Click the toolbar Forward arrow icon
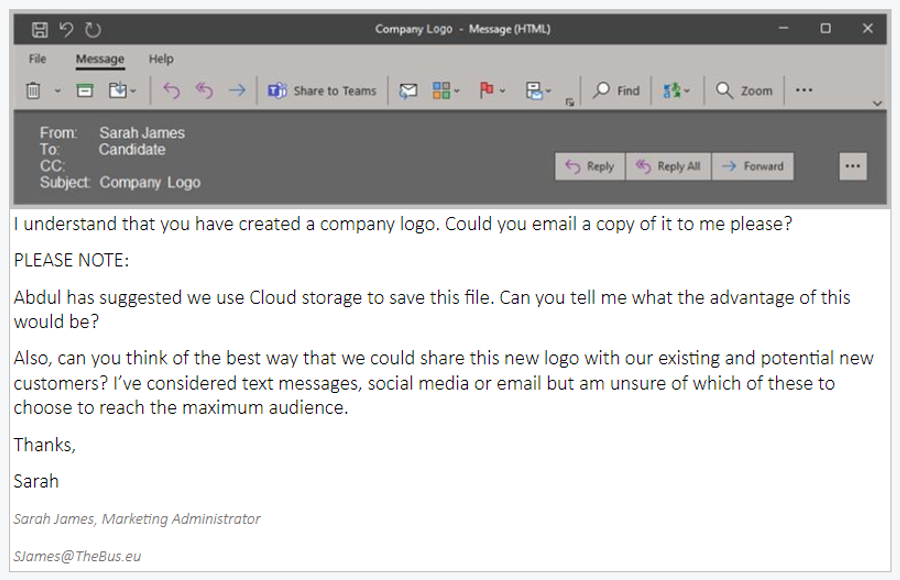 (x=237, y=91)
